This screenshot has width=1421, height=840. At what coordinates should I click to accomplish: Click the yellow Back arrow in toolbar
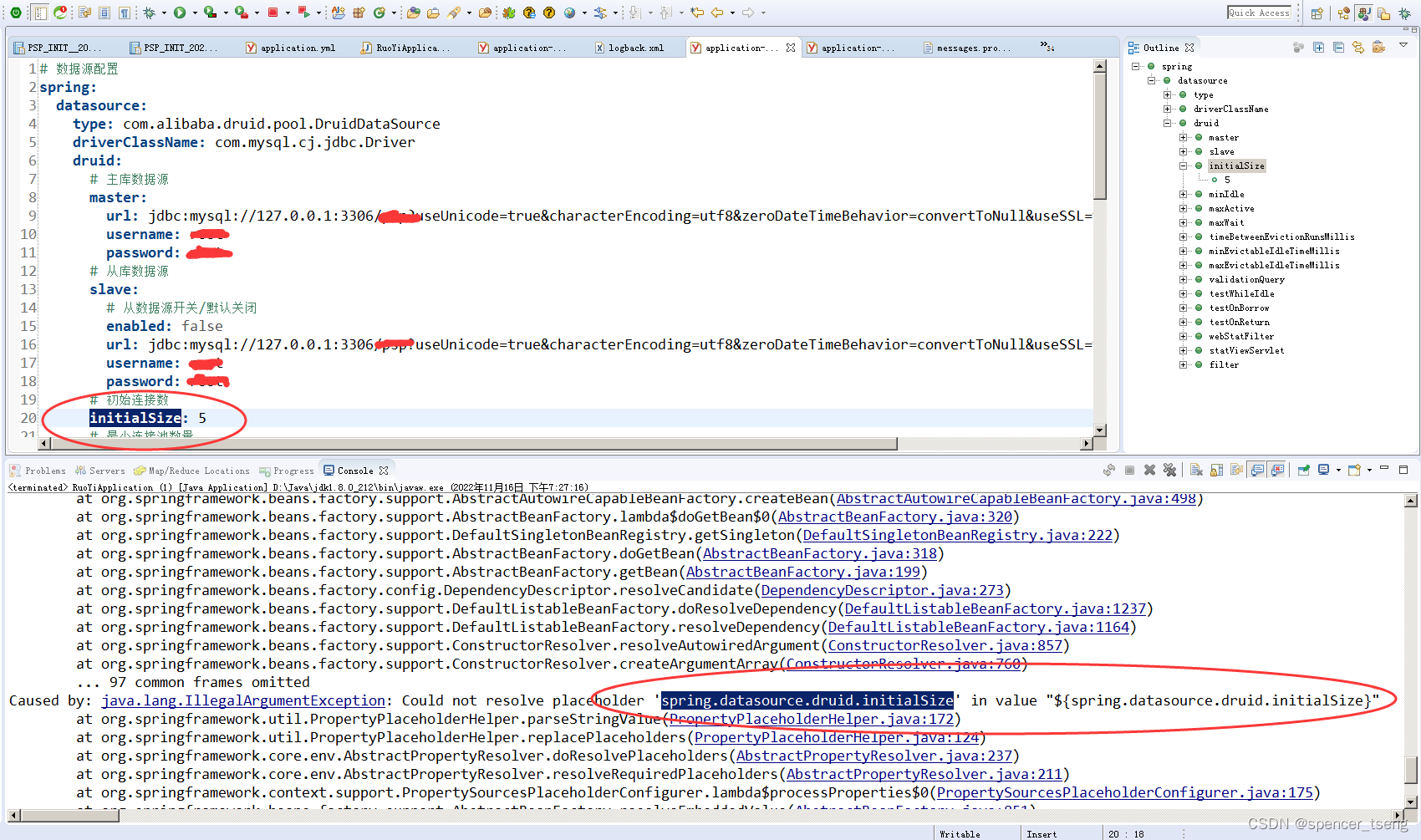[x=717, y=13]
